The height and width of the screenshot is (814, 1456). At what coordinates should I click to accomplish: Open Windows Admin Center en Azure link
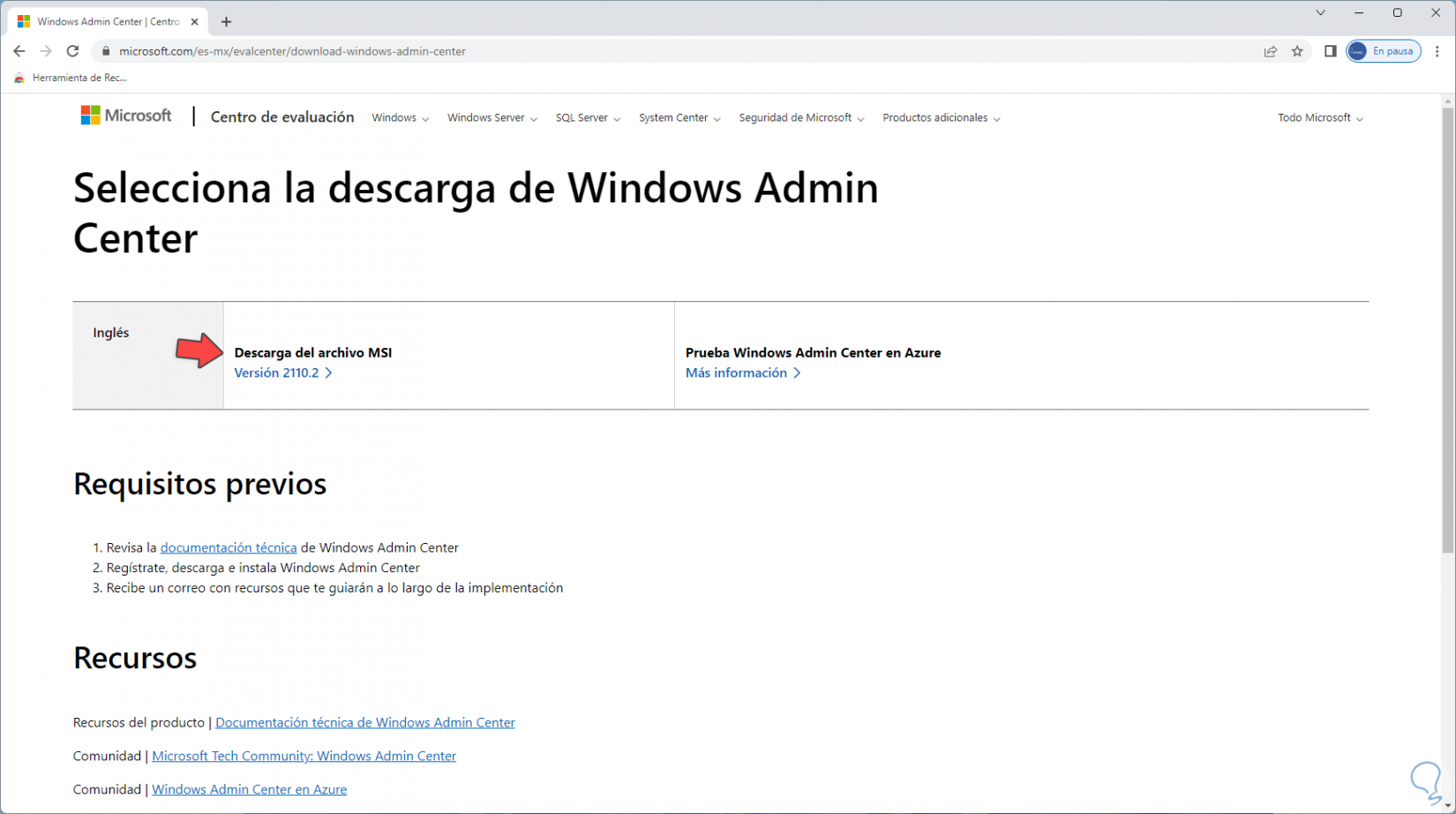(250, 789)
